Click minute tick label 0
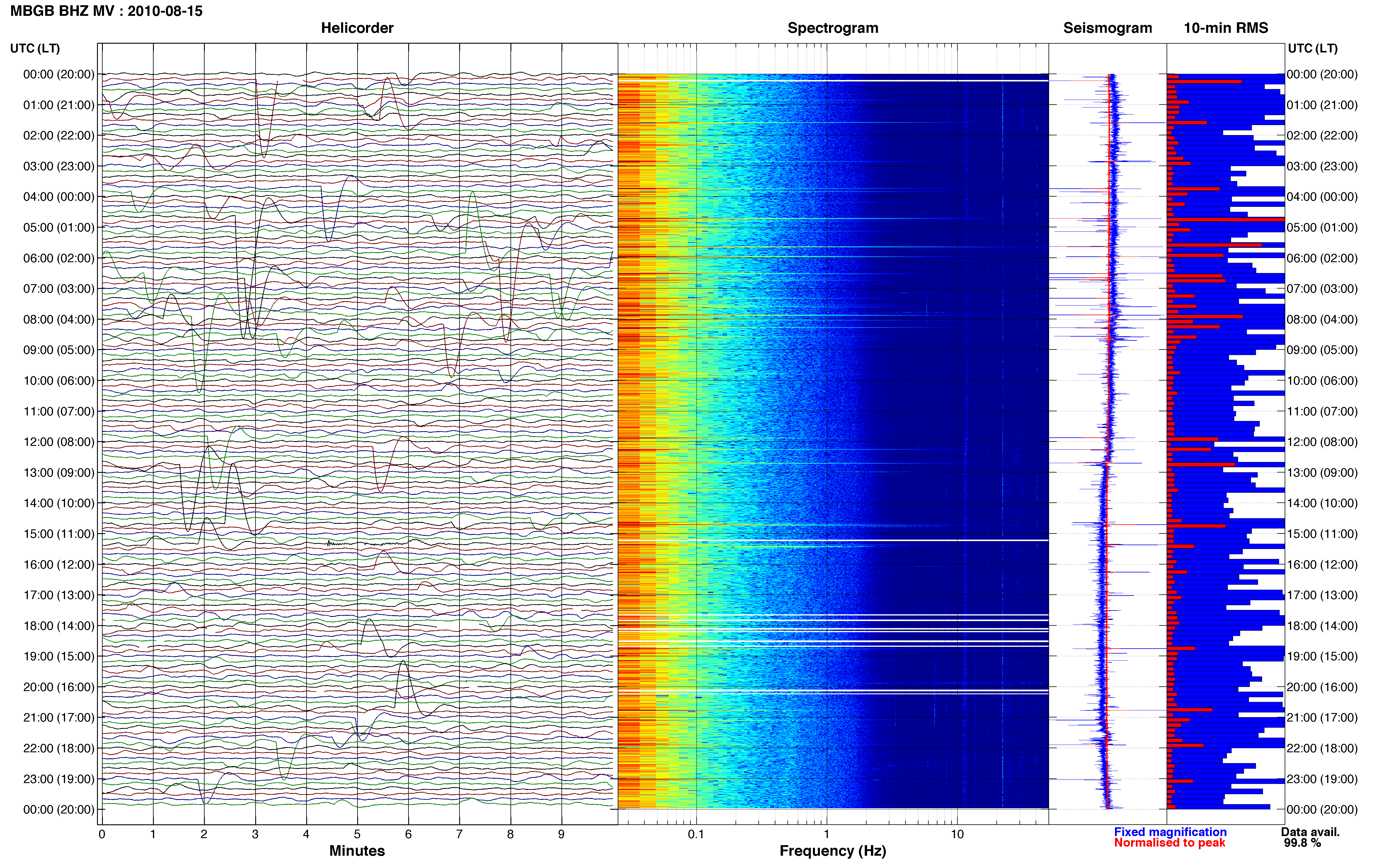This screenshot has width=1389, height=868. 102,834
